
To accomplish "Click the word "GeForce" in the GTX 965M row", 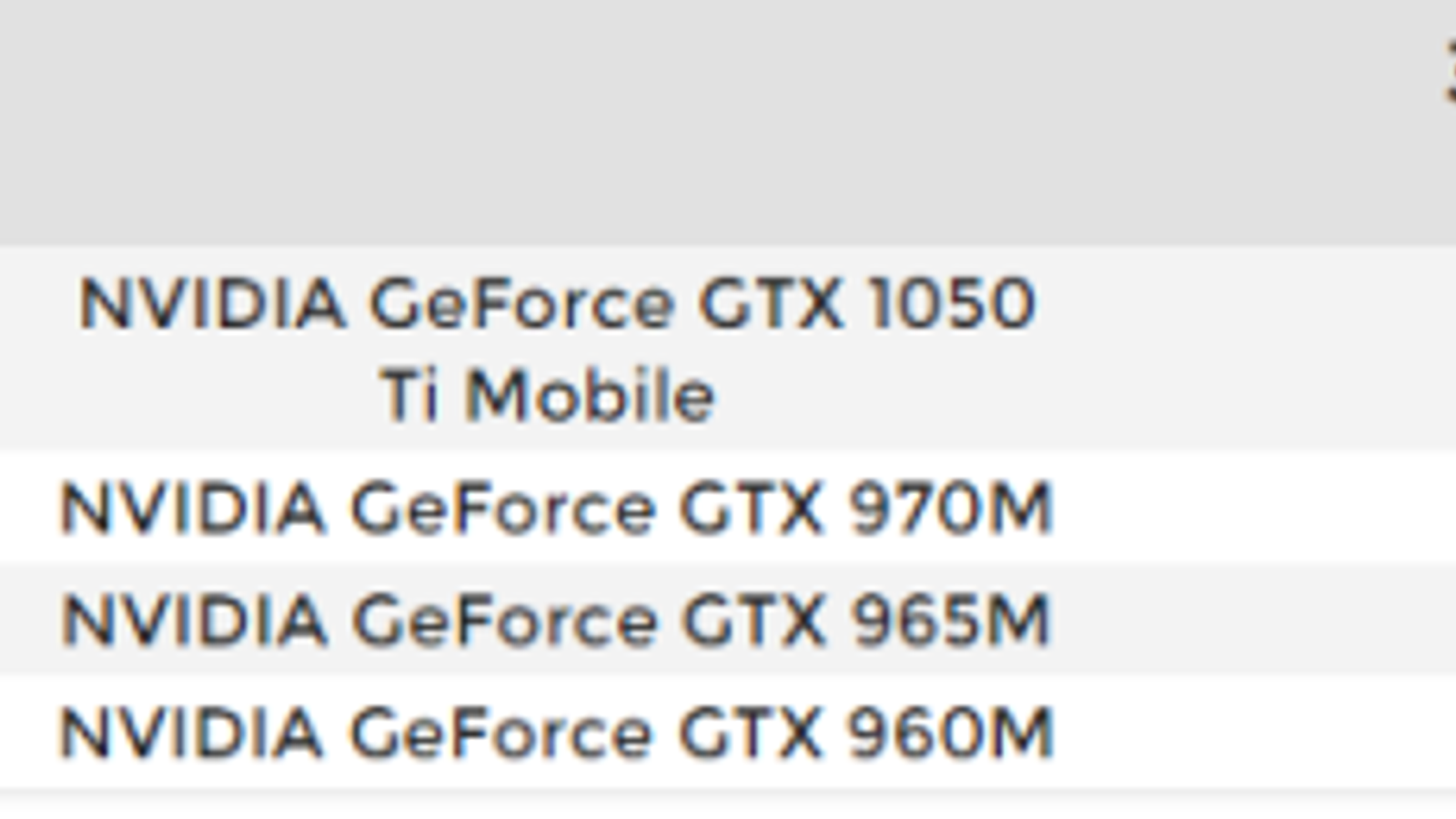I will coord(503,621).
